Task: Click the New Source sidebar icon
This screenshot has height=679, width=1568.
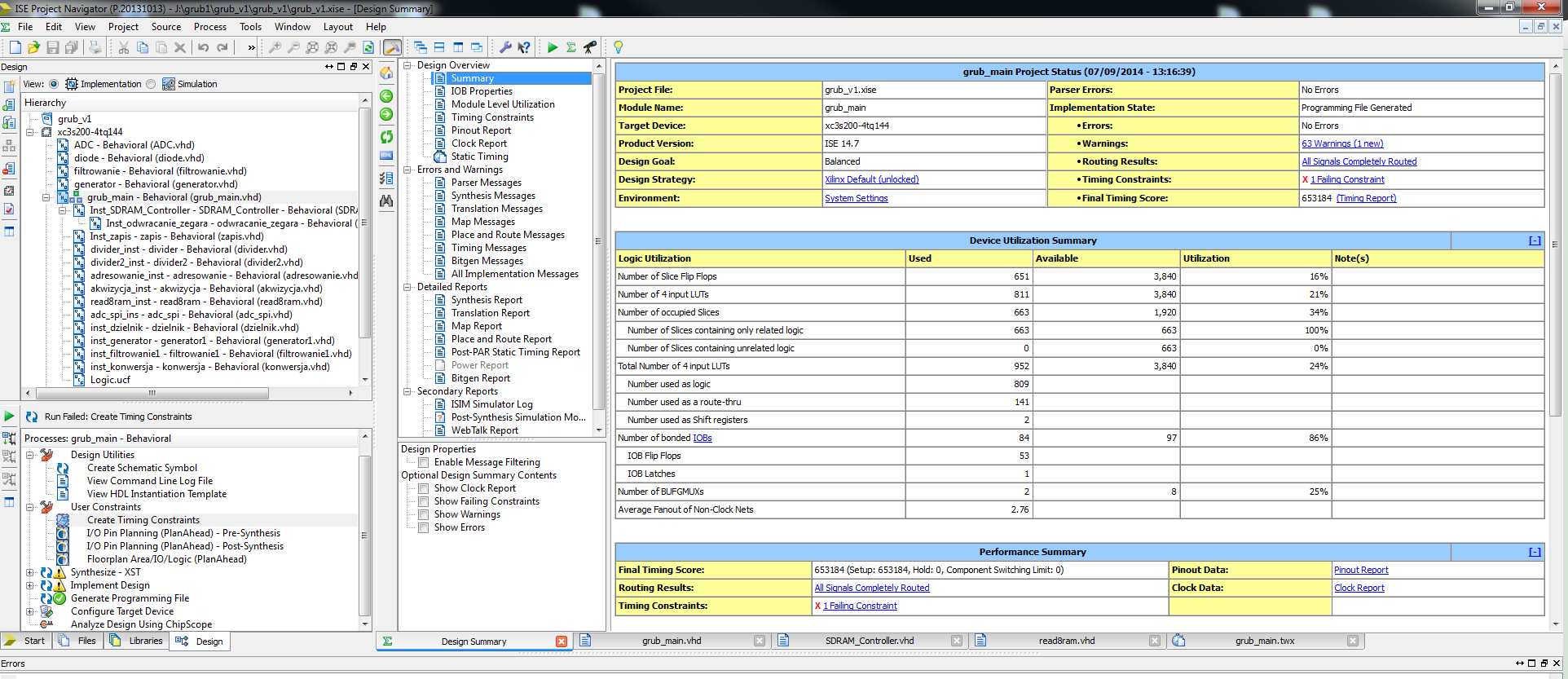Action: click(9, 86)
